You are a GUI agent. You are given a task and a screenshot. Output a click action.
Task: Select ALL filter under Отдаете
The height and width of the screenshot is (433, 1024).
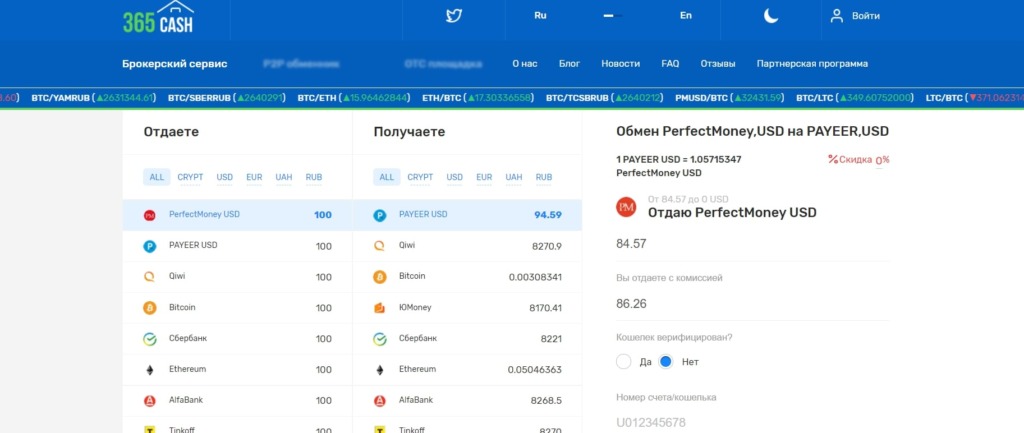click(157, 177)
